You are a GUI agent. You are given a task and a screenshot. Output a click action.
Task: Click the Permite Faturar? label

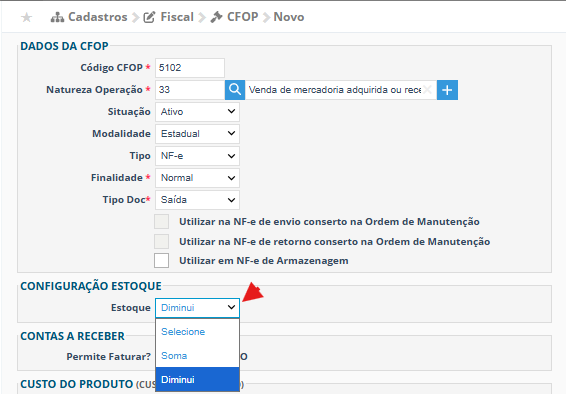coord(108,356)
